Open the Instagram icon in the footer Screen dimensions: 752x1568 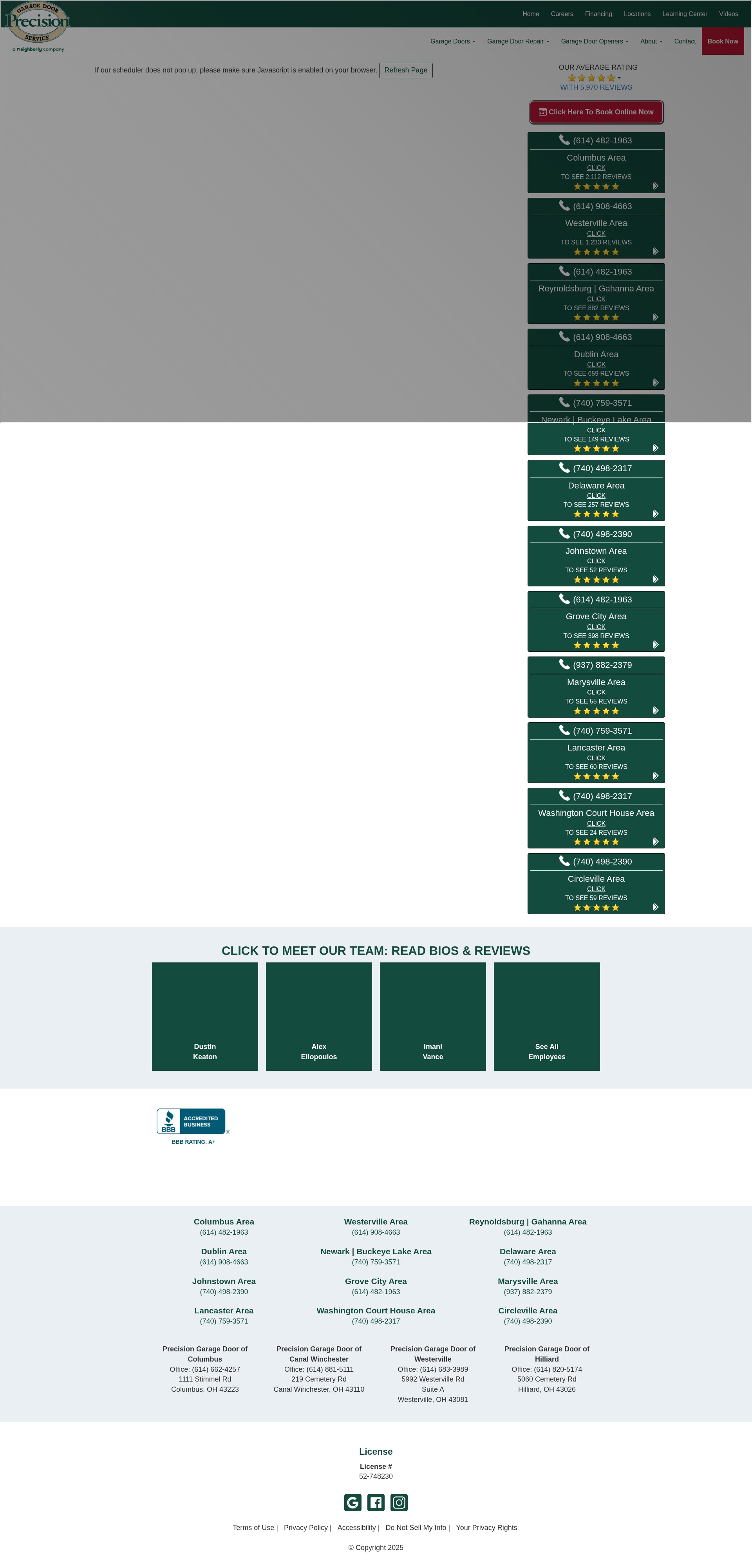399,1502
